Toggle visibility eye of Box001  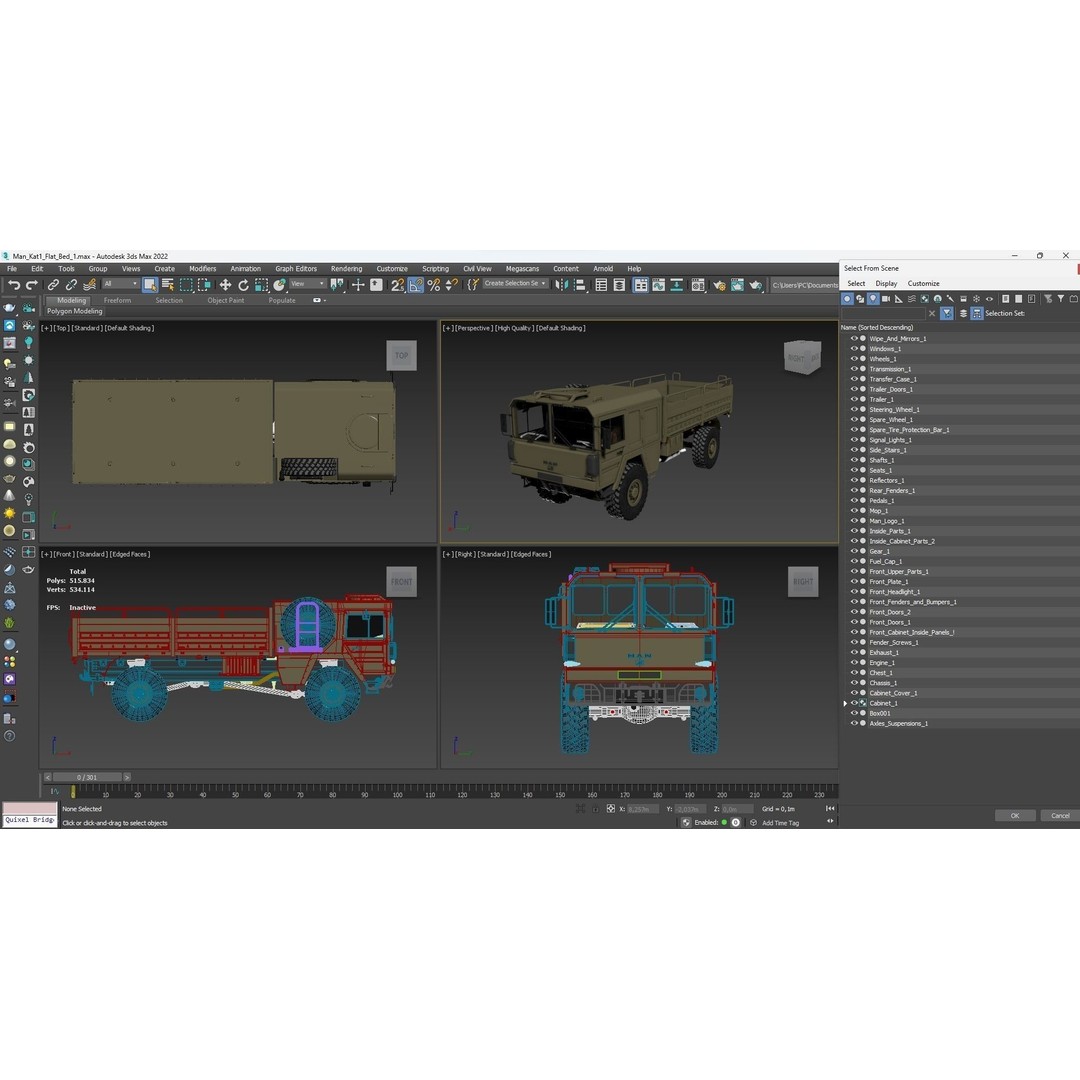[x=854, y=714]
